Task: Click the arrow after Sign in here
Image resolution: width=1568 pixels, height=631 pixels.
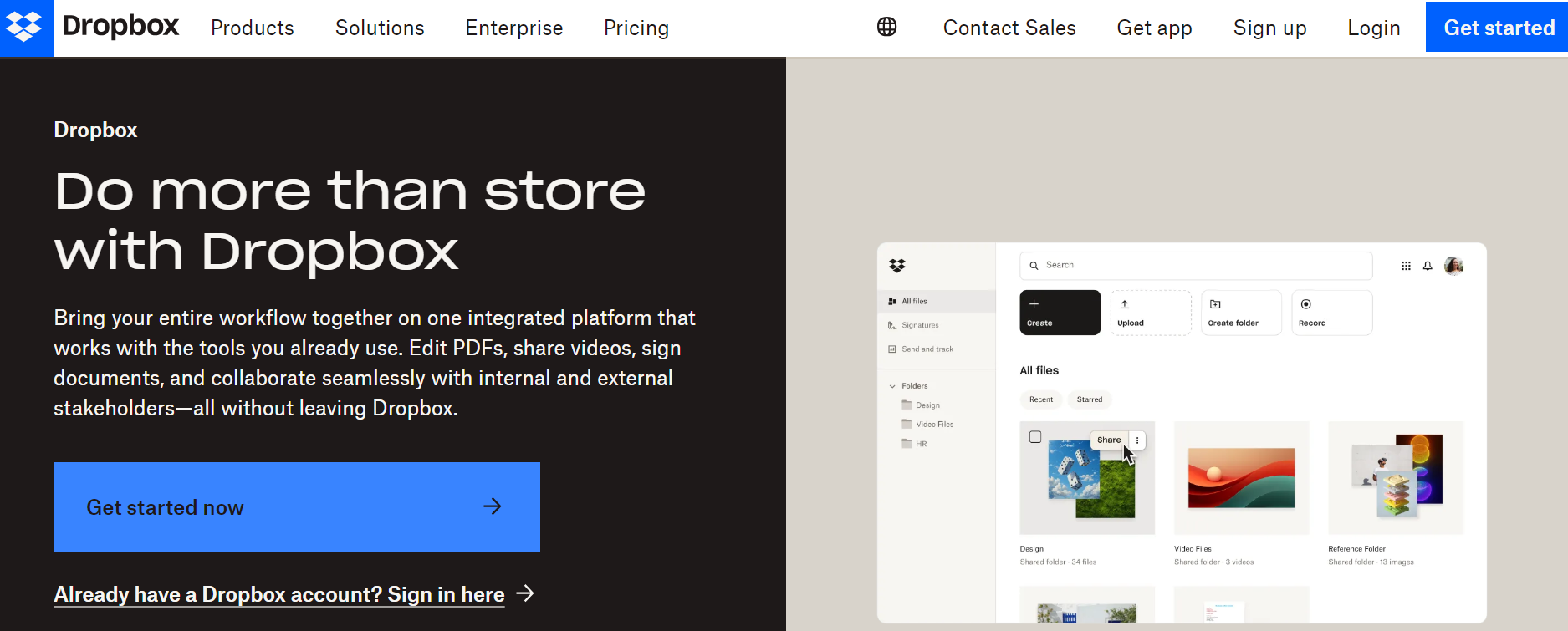Action: point(525,593)
